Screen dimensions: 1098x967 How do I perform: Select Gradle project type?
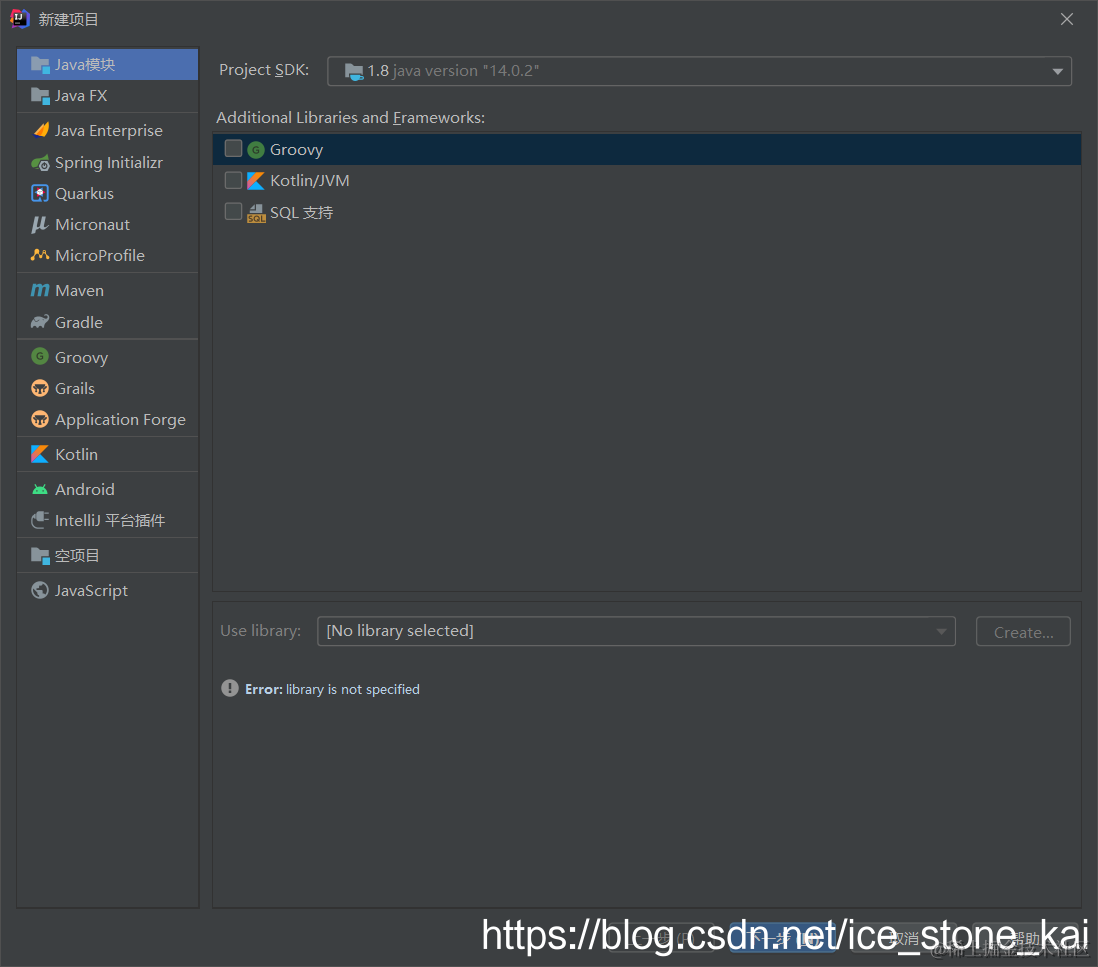(108, 322)
